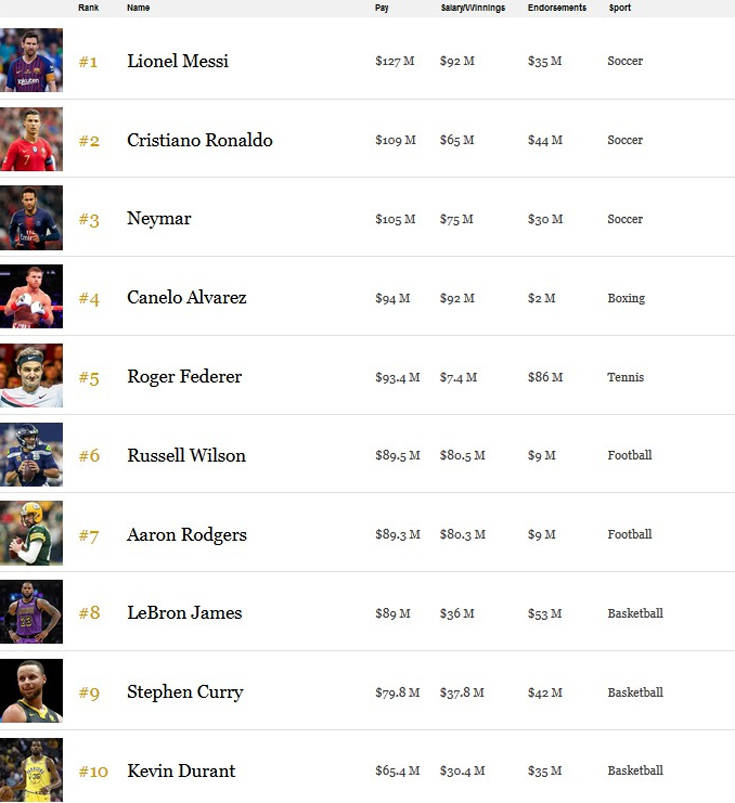Image resolution: width=735 pixels, height=803 pixels.
Task: Click Russell Wilson's photo thumbnail
Action: point(31,455)
